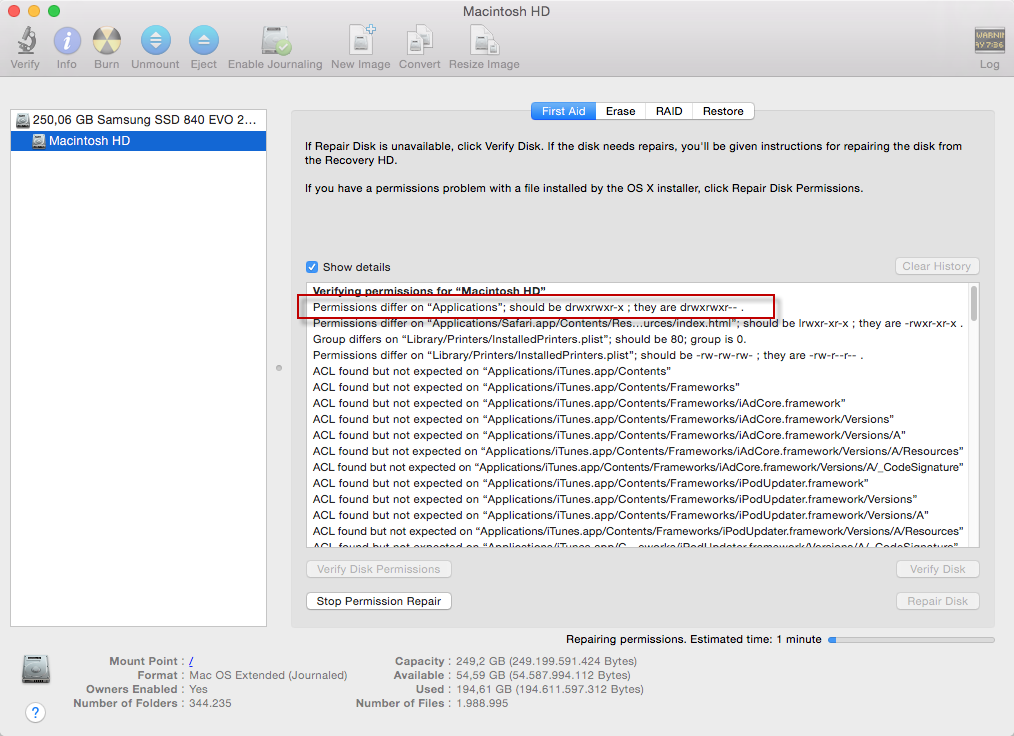
Task: Click the Safari.app index.html permissions line
Action: (x=638, y=323)
